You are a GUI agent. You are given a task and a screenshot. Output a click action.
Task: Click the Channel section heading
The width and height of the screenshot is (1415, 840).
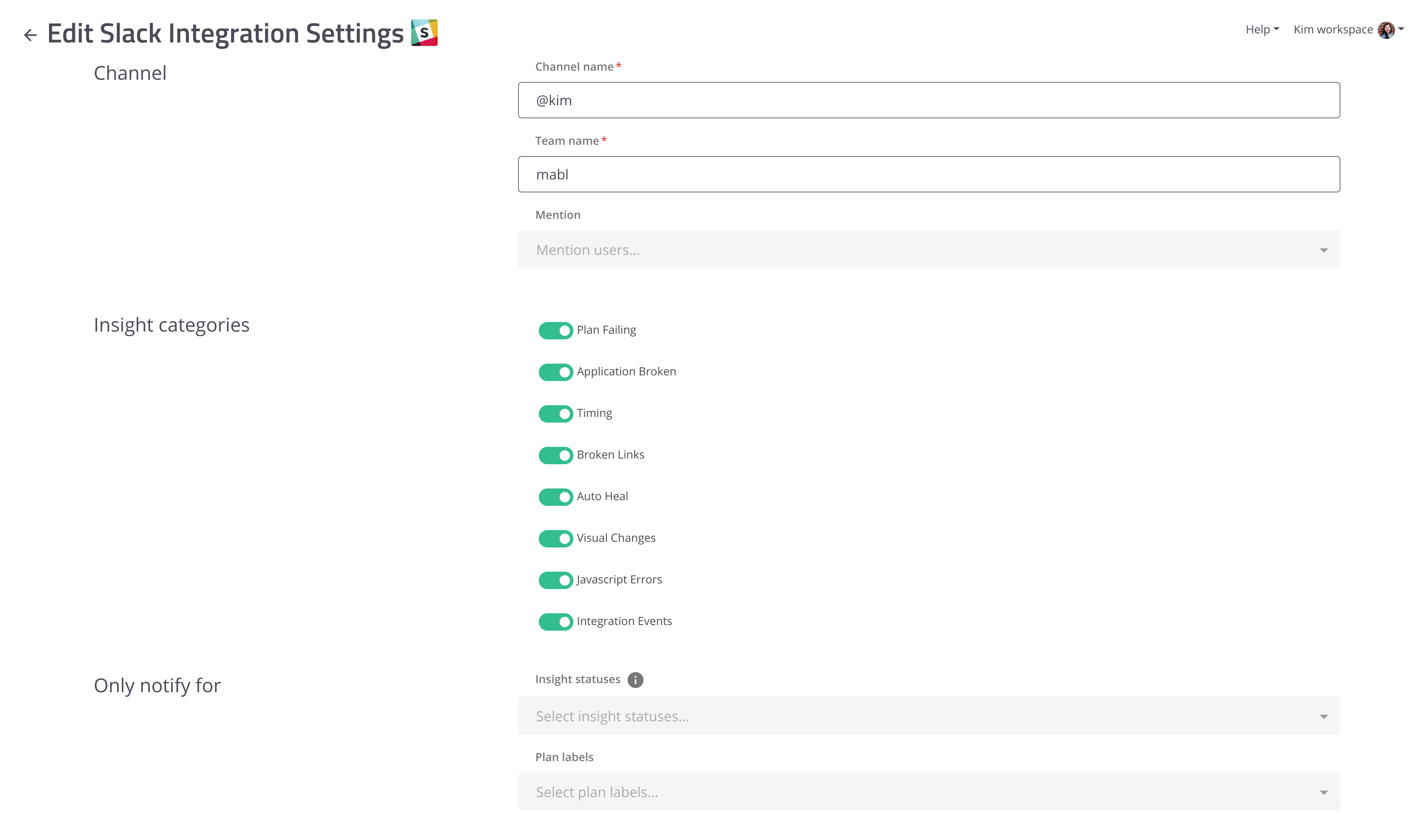(130, 73)
